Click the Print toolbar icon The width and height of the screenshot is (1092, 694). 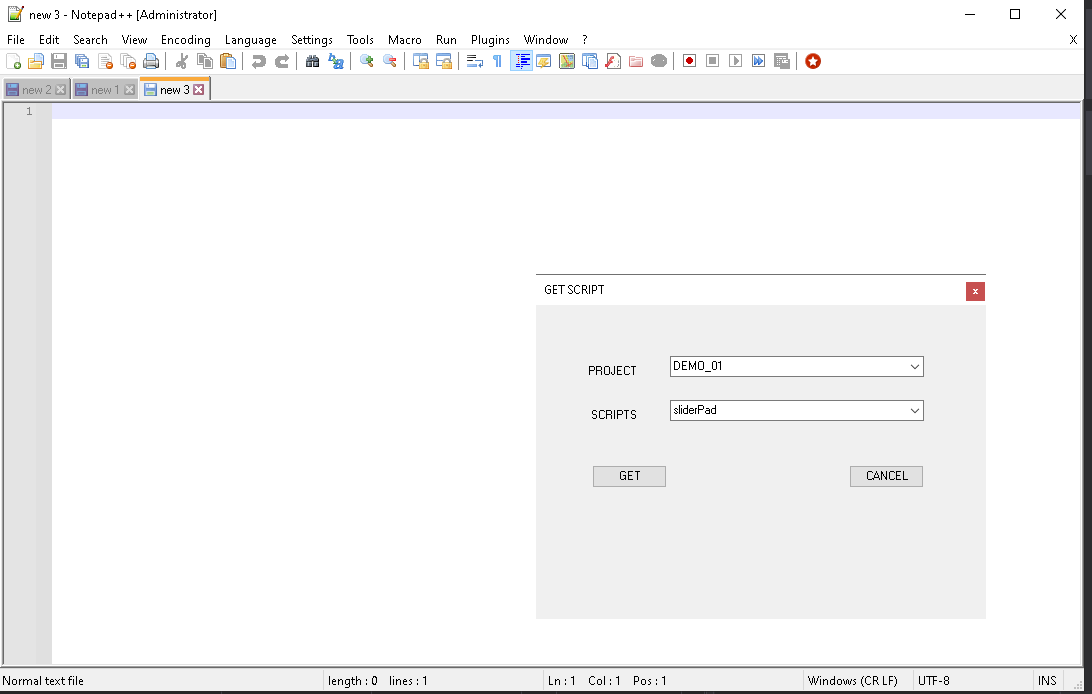click(151, 61)
